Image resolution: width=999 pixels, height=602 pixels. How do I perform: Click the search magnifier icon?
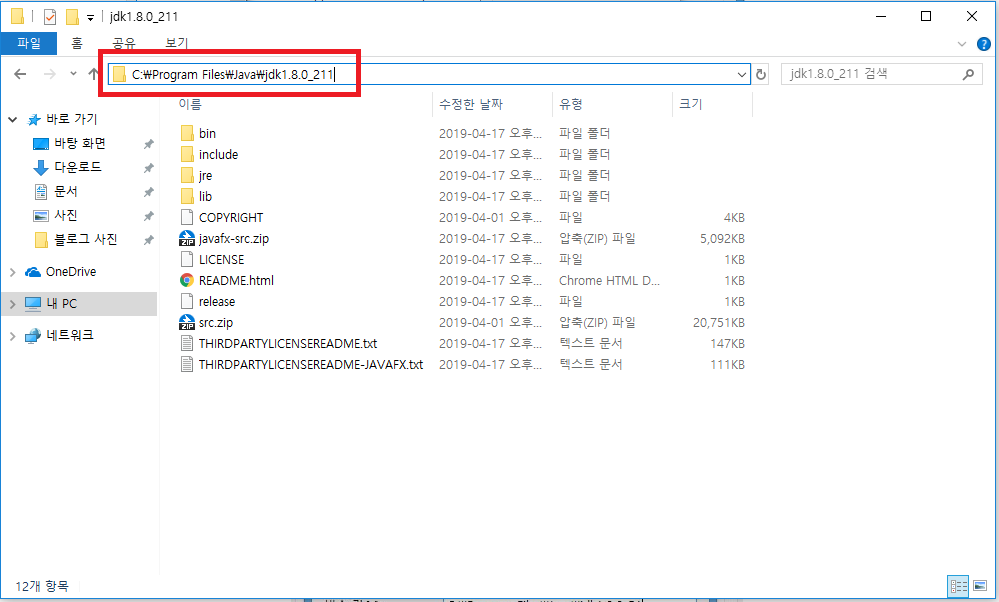coord(968,75)
